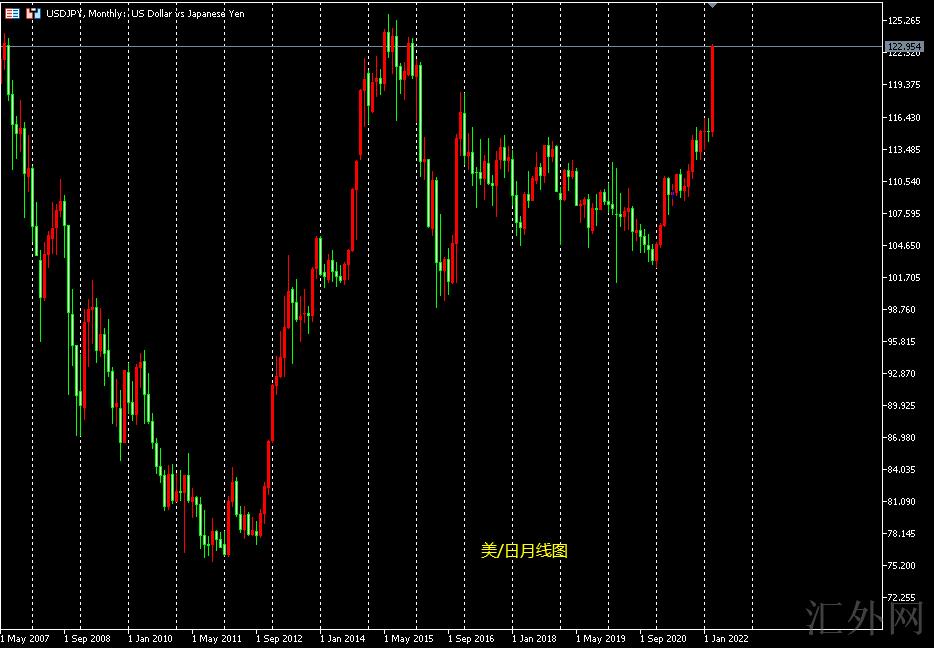Click the gray chart shift triangle marker
Image resolution: width=934 pixels, height=648 pixels.
[711, 5]
